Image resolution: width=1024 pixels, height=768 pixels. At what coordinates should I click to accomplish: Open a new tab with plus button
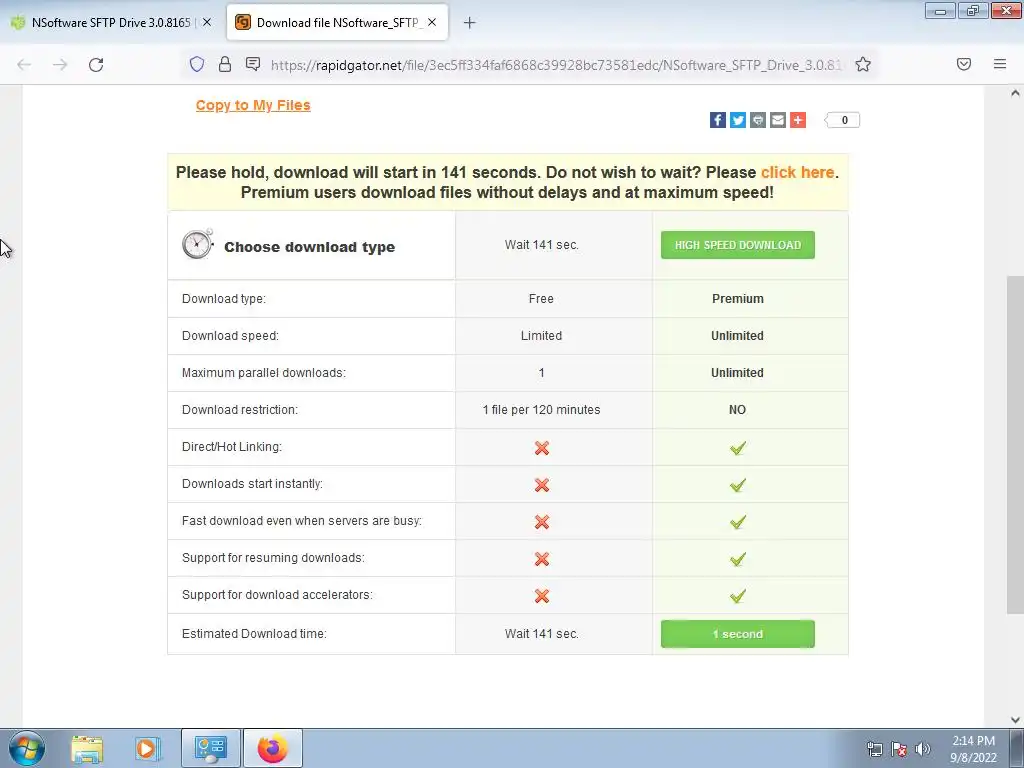(x=469, y=23)
